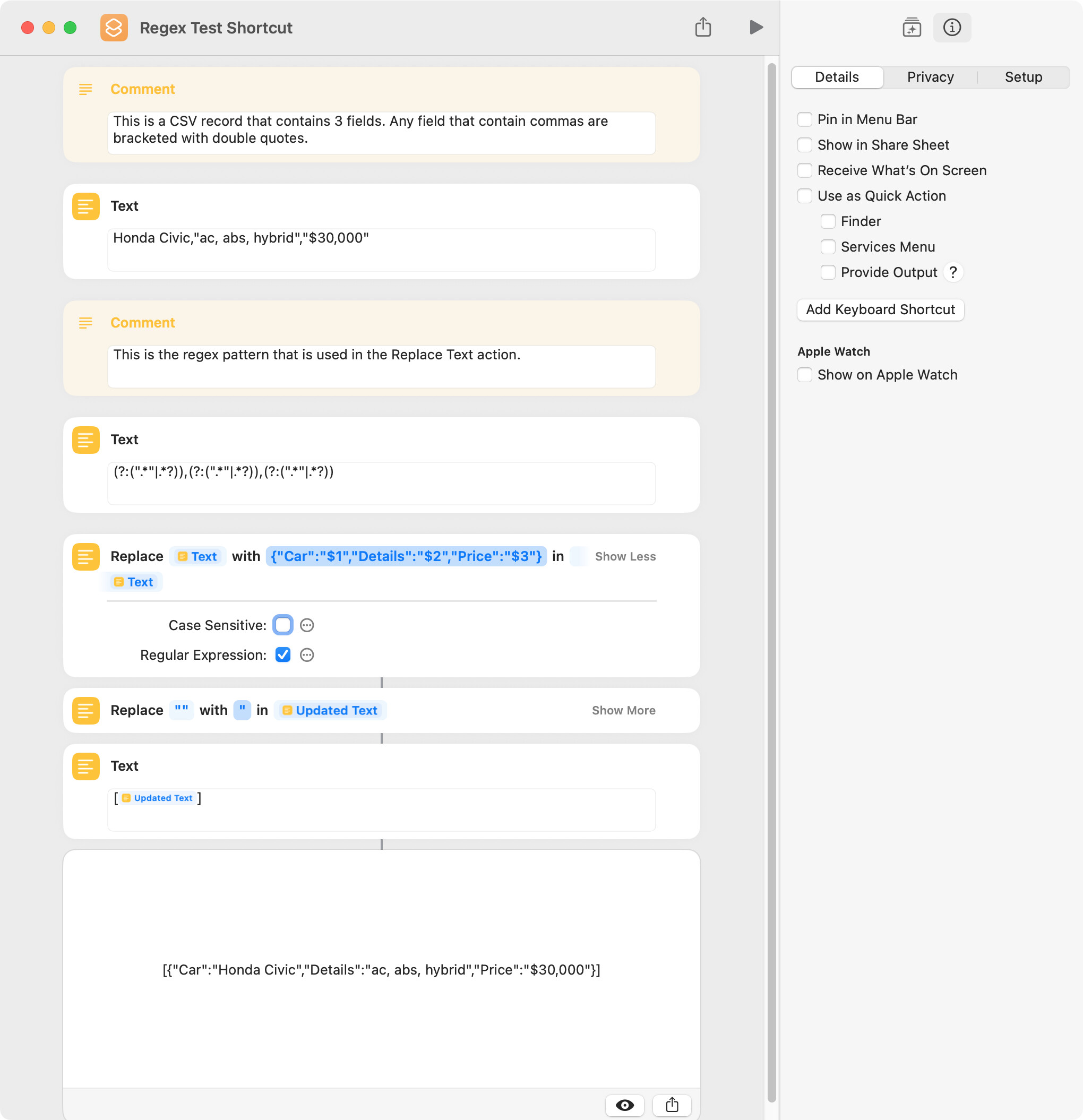
Task: Click the Shortcuts app icon beside the title
Action: coord(114,28)
